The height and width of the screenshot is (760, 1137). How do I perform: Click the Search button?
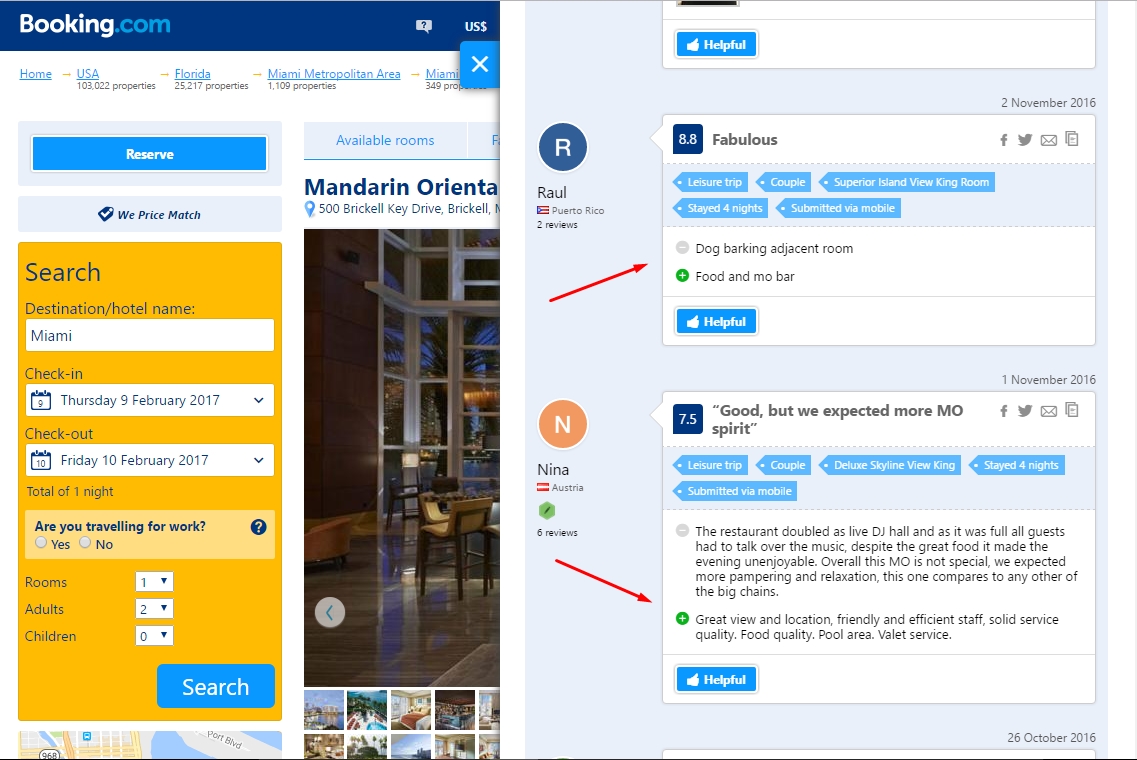pyautogui.click(x=215, y=686)
